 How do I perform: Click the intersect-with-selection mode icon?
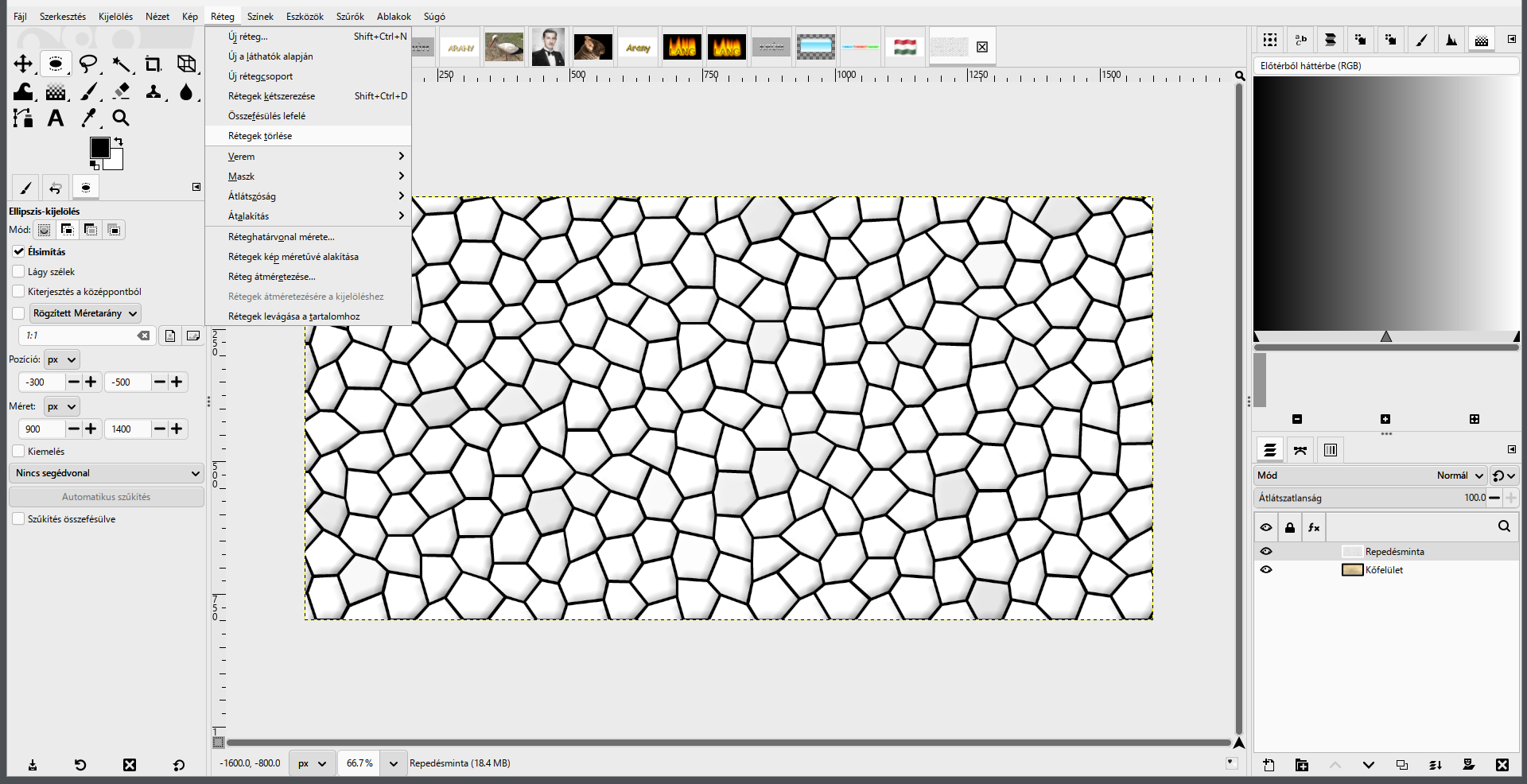[x=115, y=230]
